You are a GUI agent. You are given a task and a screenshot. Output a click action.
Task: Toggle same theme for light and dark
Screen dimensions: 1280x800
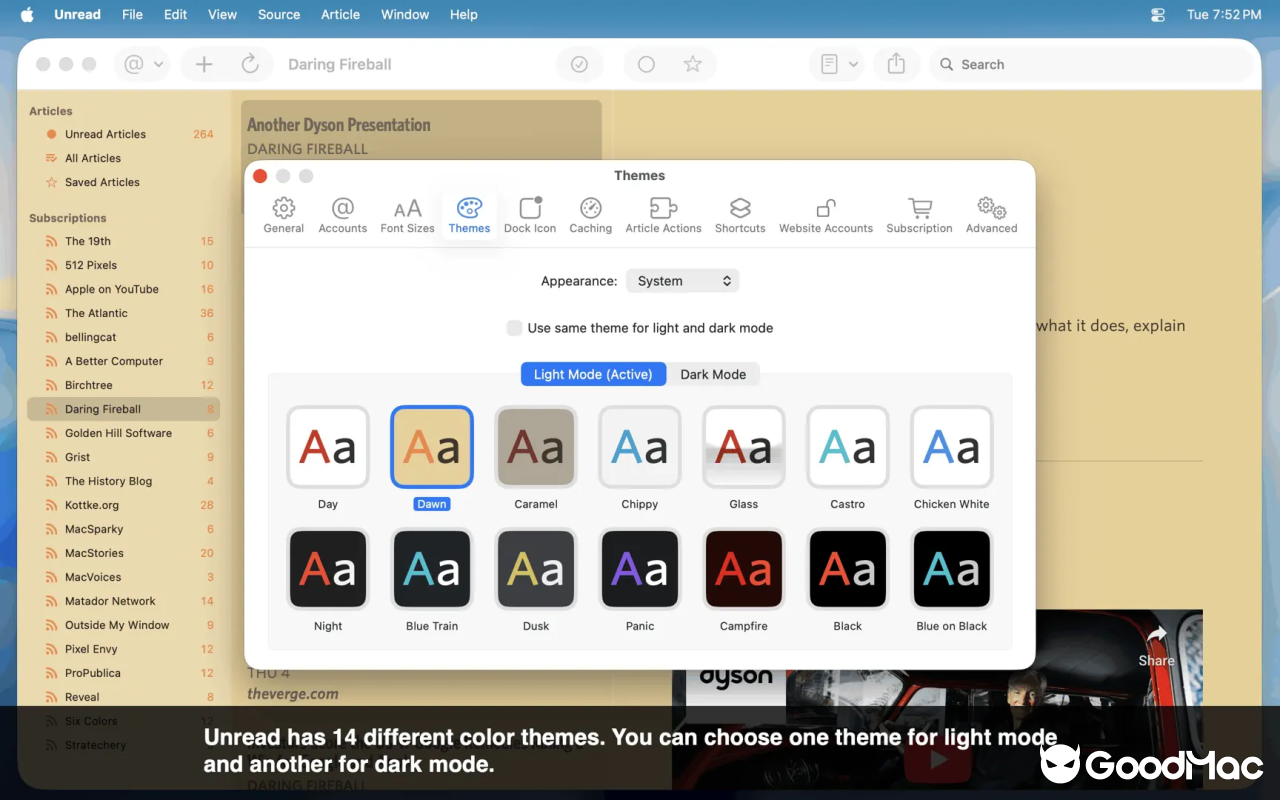click(514, 328)
